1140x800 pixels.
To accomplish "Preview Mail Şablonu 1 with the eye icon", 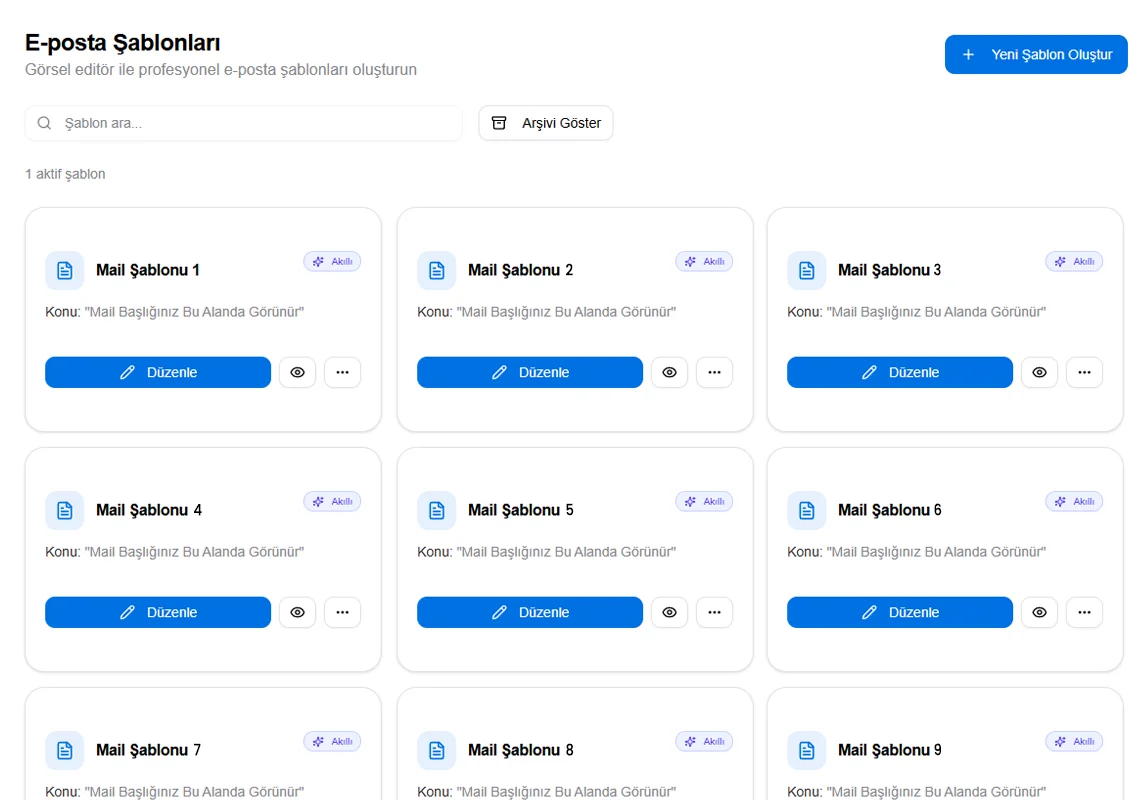I will pyautogui.click(x=297, y=372).
